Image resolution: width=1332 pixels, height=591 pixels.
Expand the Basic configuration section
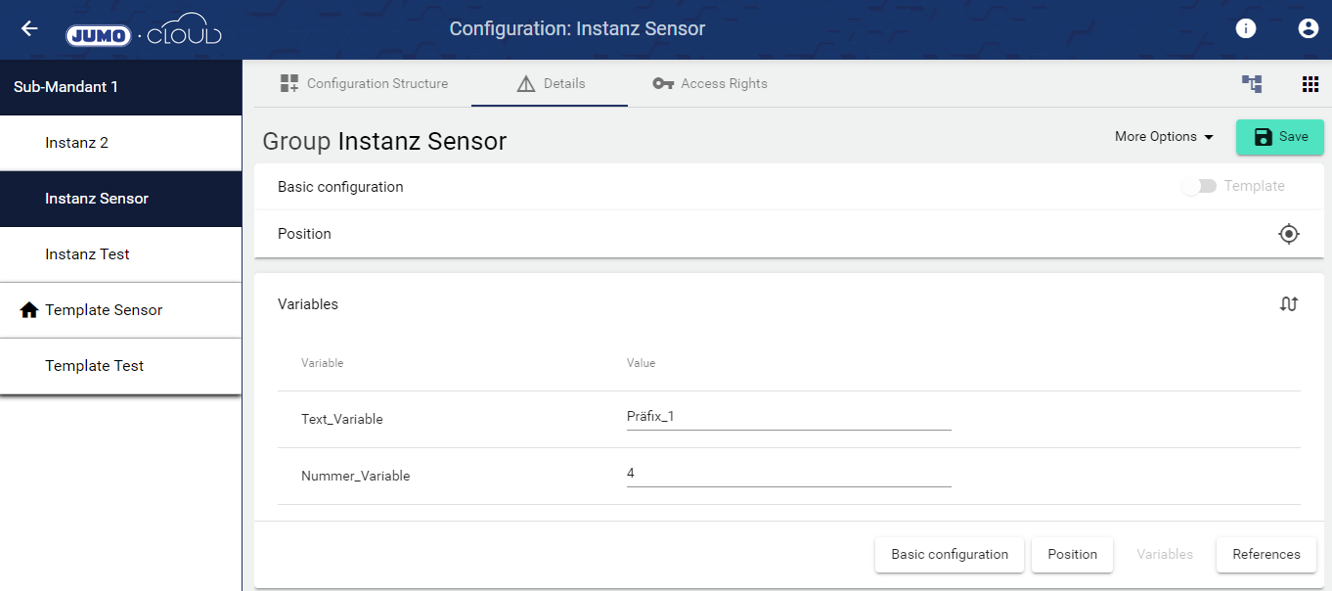point(341,187)
